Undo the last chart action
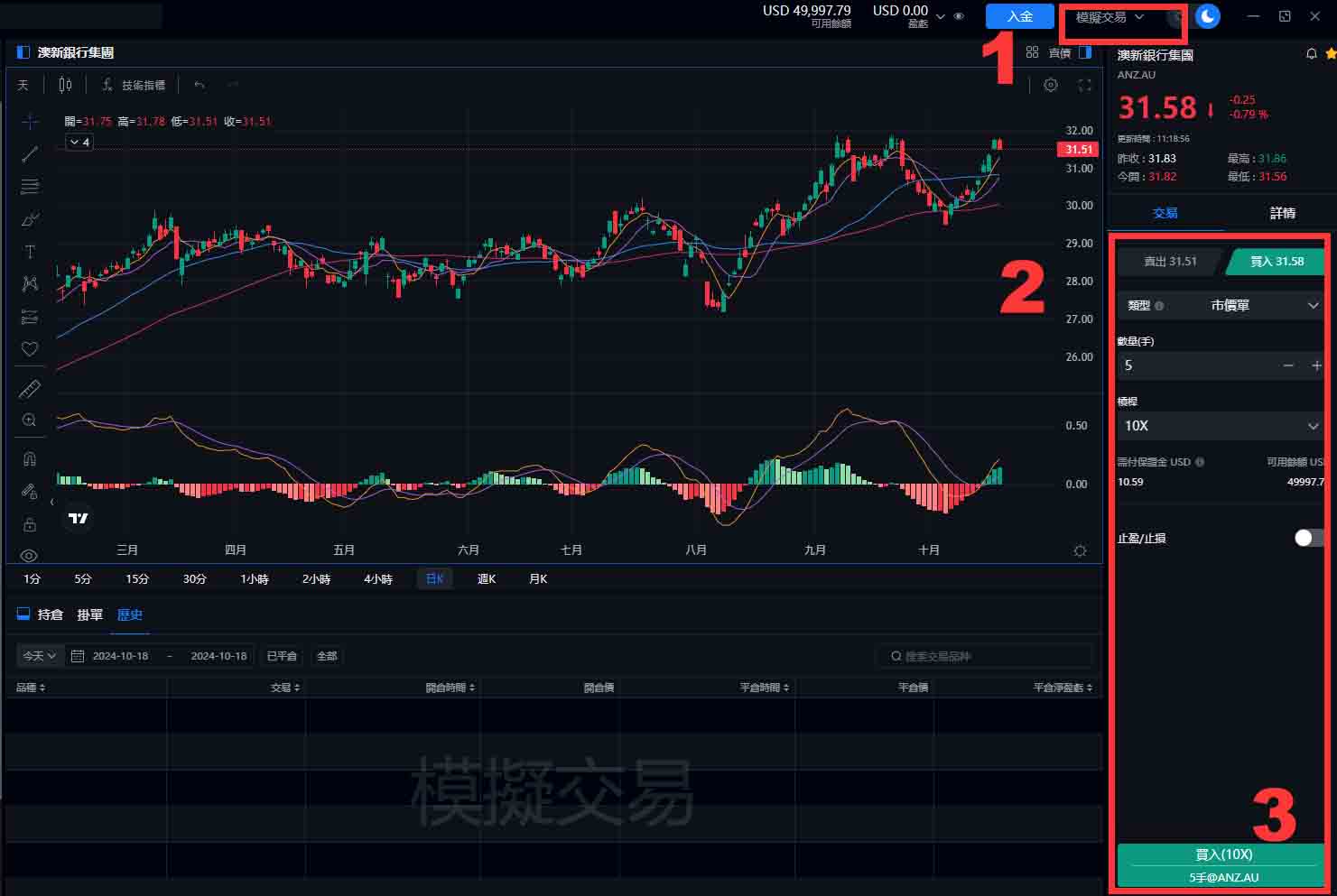1337x896 pixels. (x=200, y=85)
